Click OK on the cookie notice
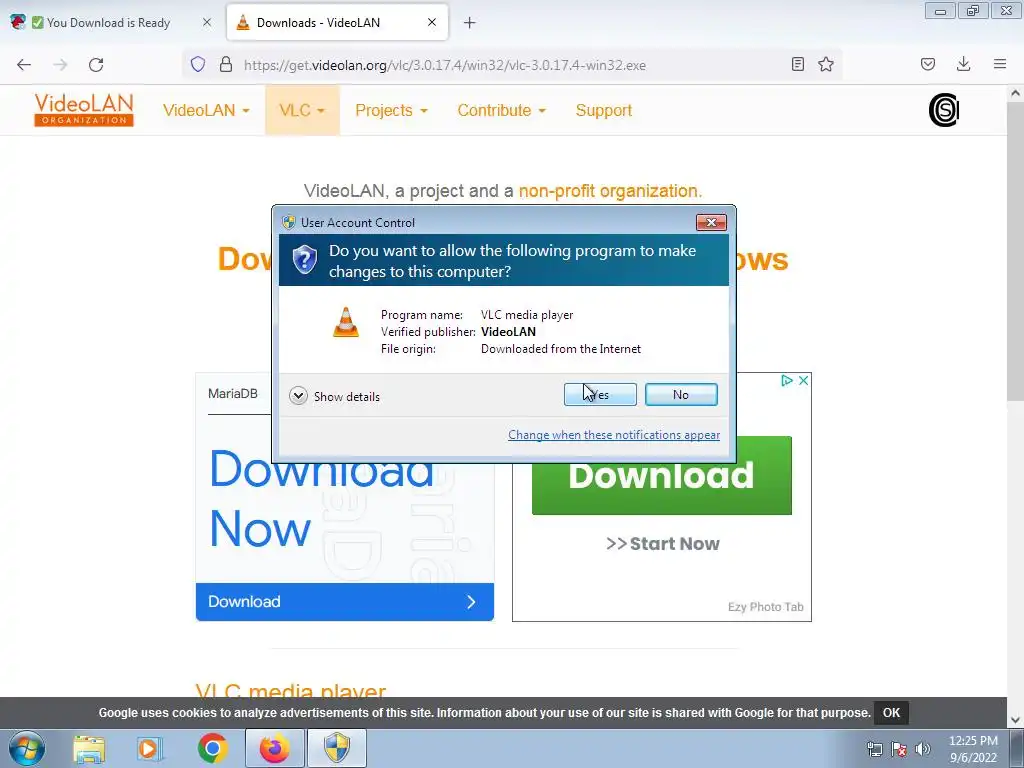1024x768 pixels. coord(891,712)
